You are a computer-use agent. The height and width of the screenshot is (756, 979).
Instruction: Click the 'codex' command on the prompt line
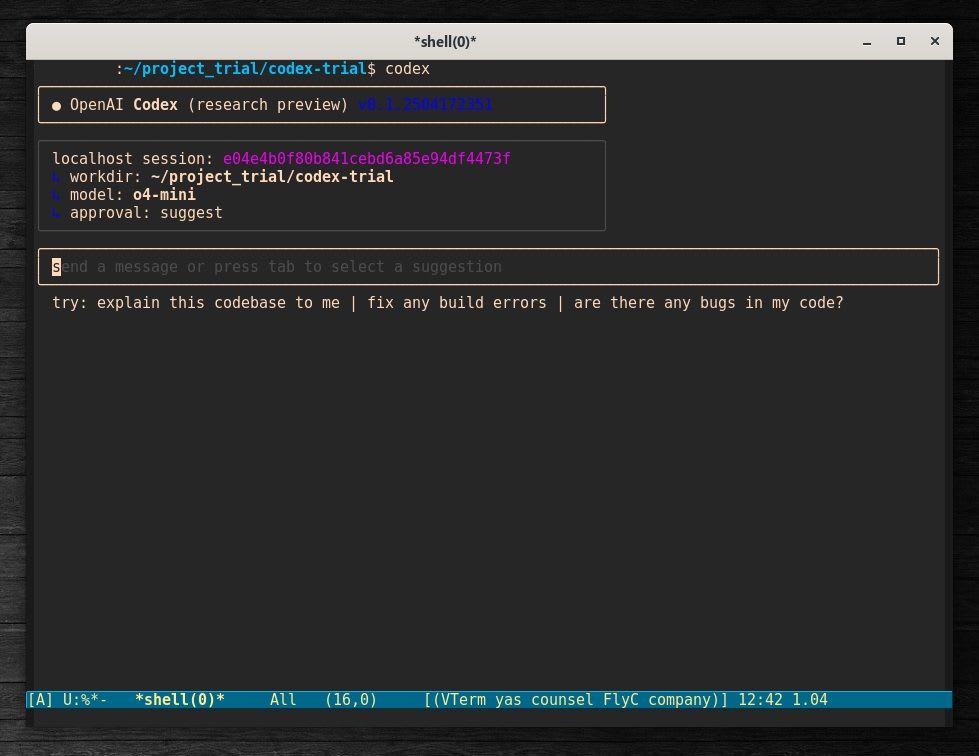point(407,69)
